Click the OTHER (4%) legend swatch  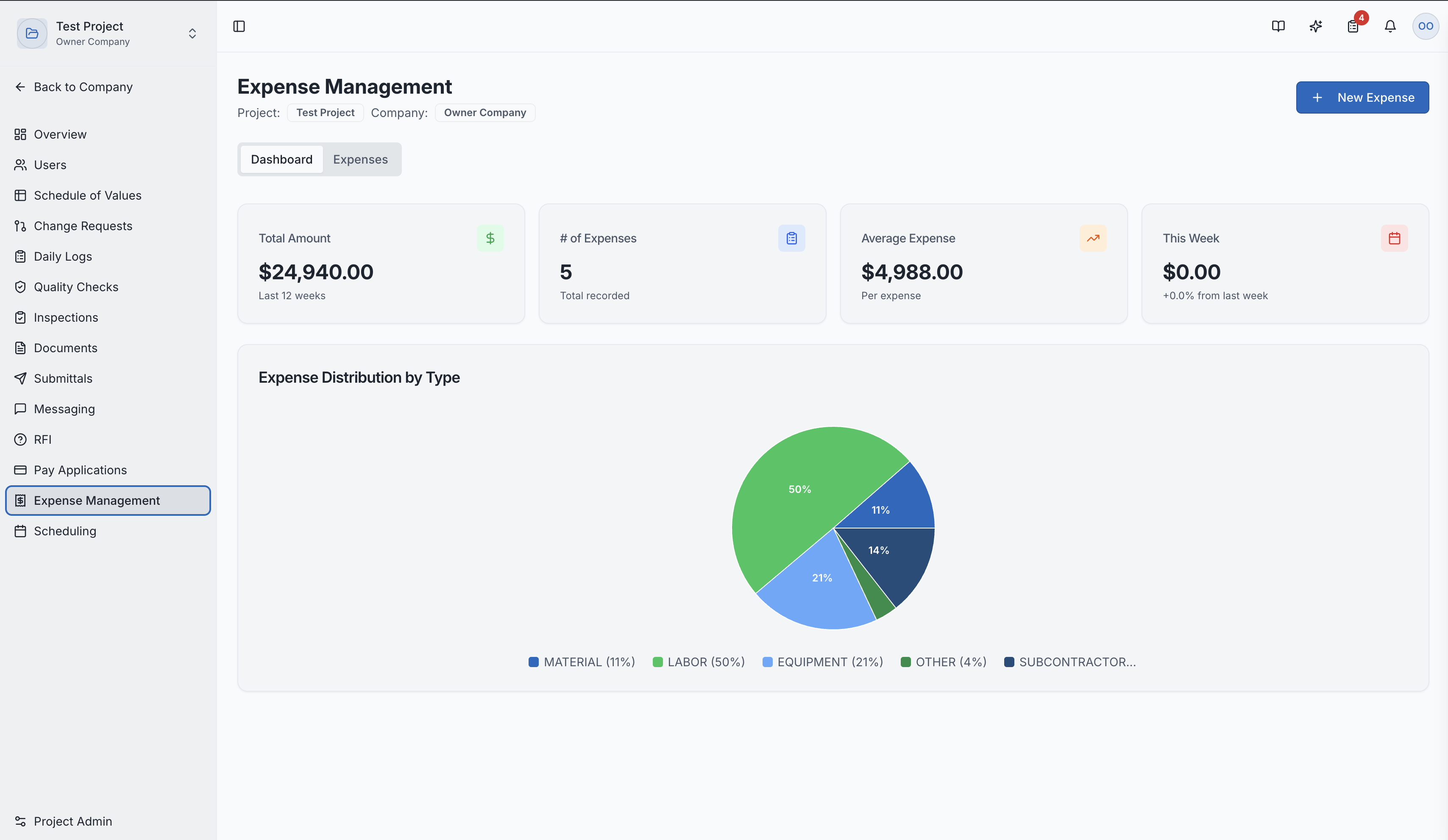(906, 662)
